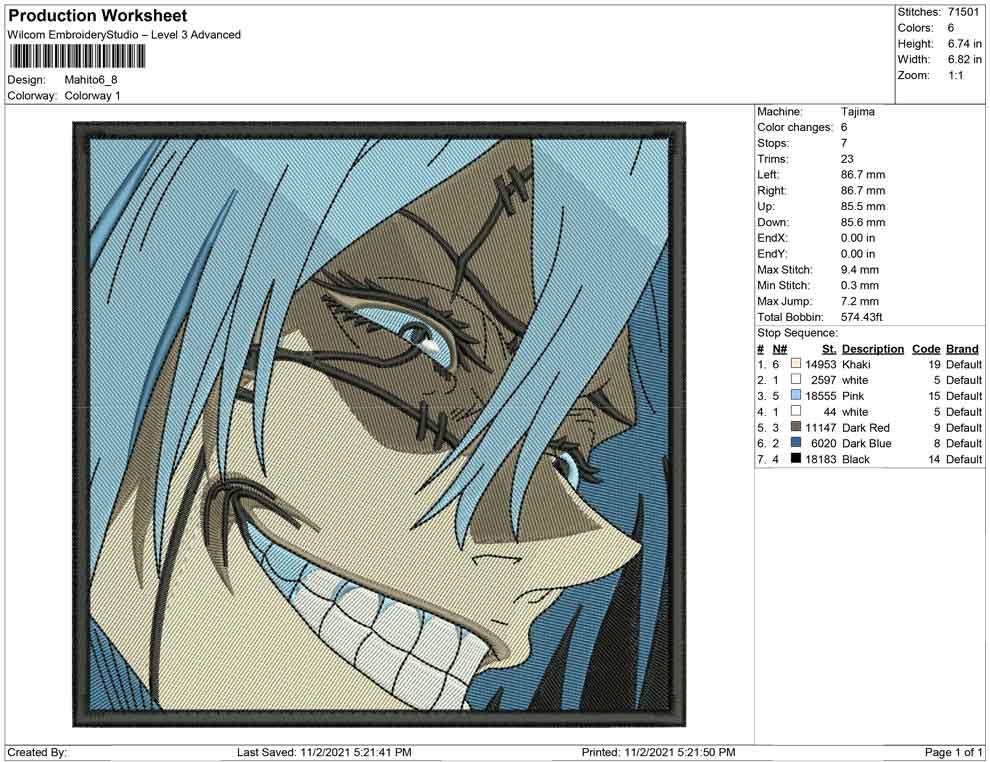The height and width of the screenshot is (762, 990).
Task: Click the Min Stitch value 0.3 mm
Action: coord(859,285)
